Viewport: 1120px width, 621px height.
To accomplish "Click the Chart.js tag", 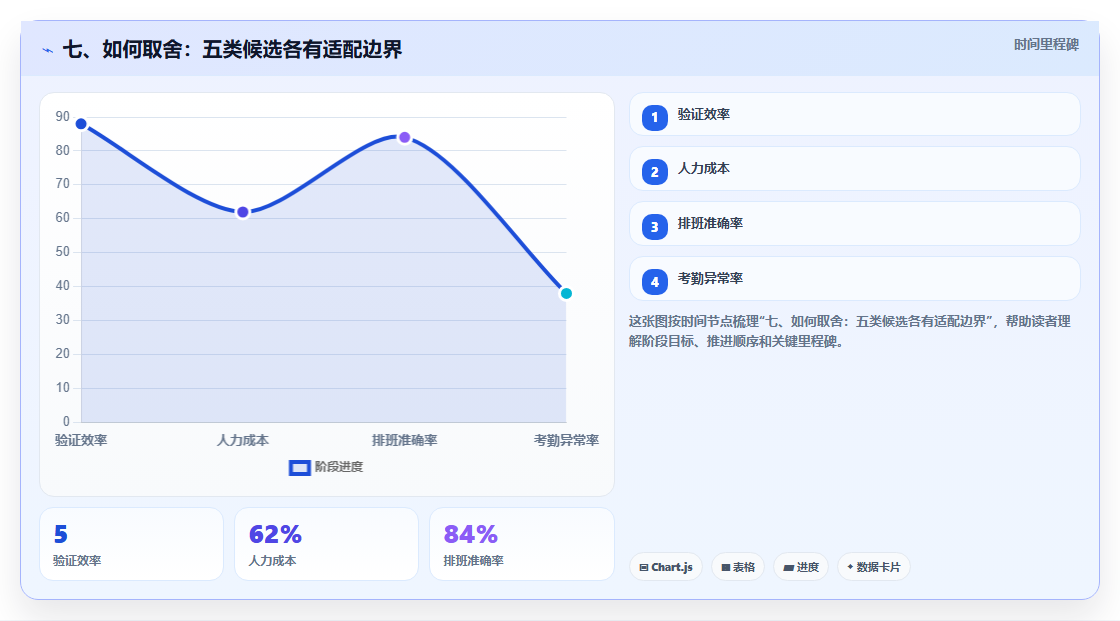I will click(666, 567).
